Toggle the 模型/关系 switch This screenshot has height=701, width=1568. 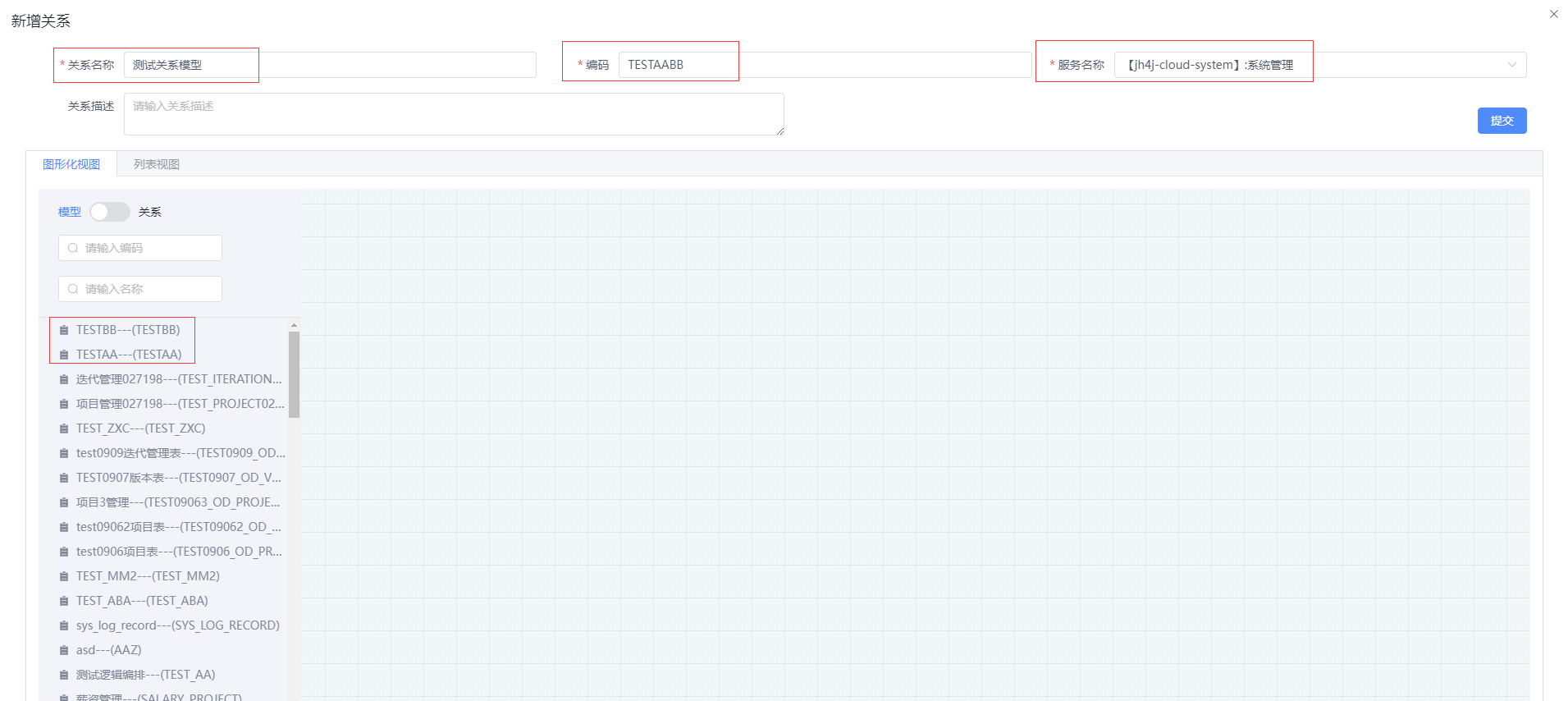(110, 212)
